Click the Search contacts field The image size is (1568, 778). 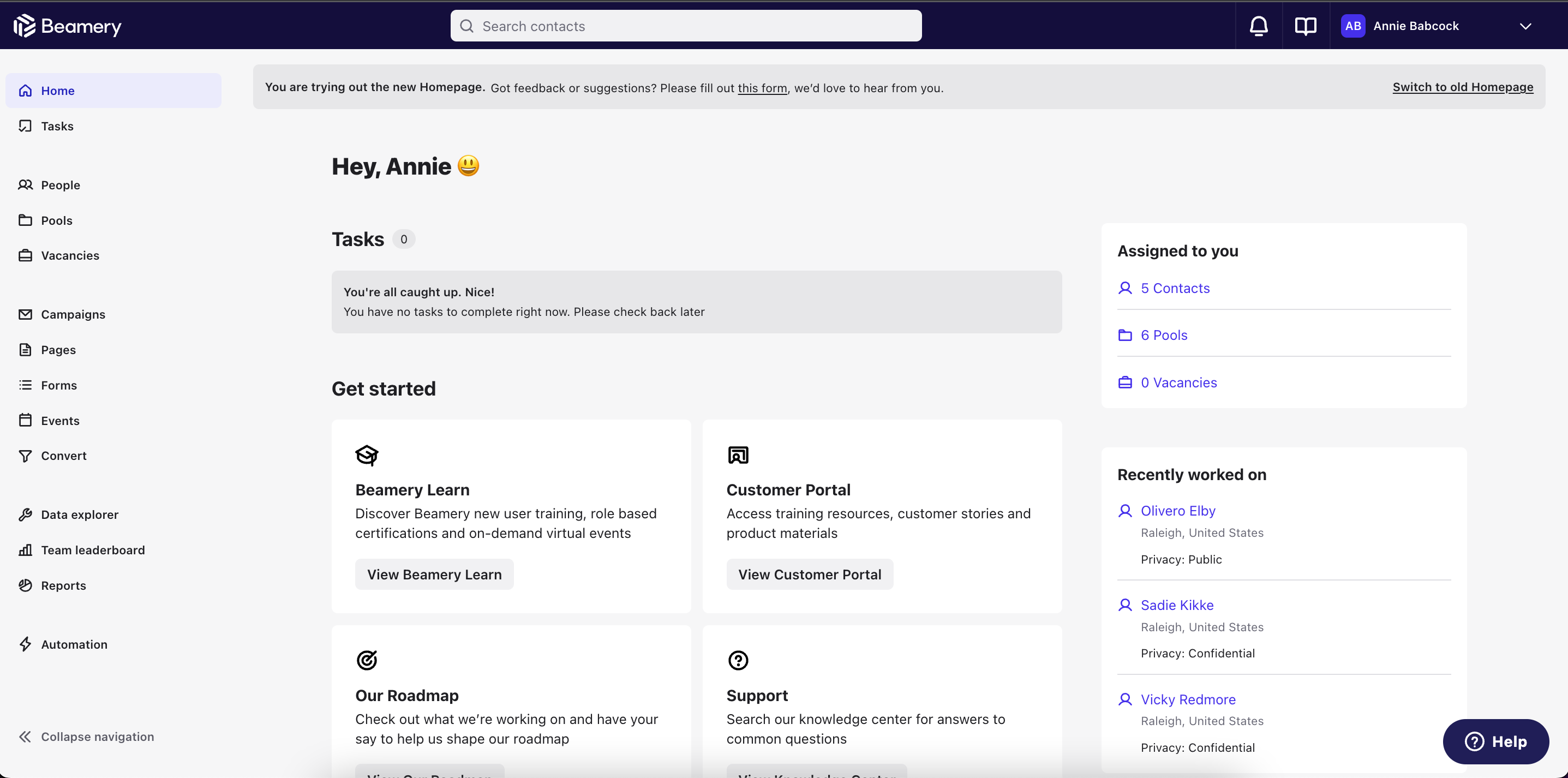[x=685, y=26]
